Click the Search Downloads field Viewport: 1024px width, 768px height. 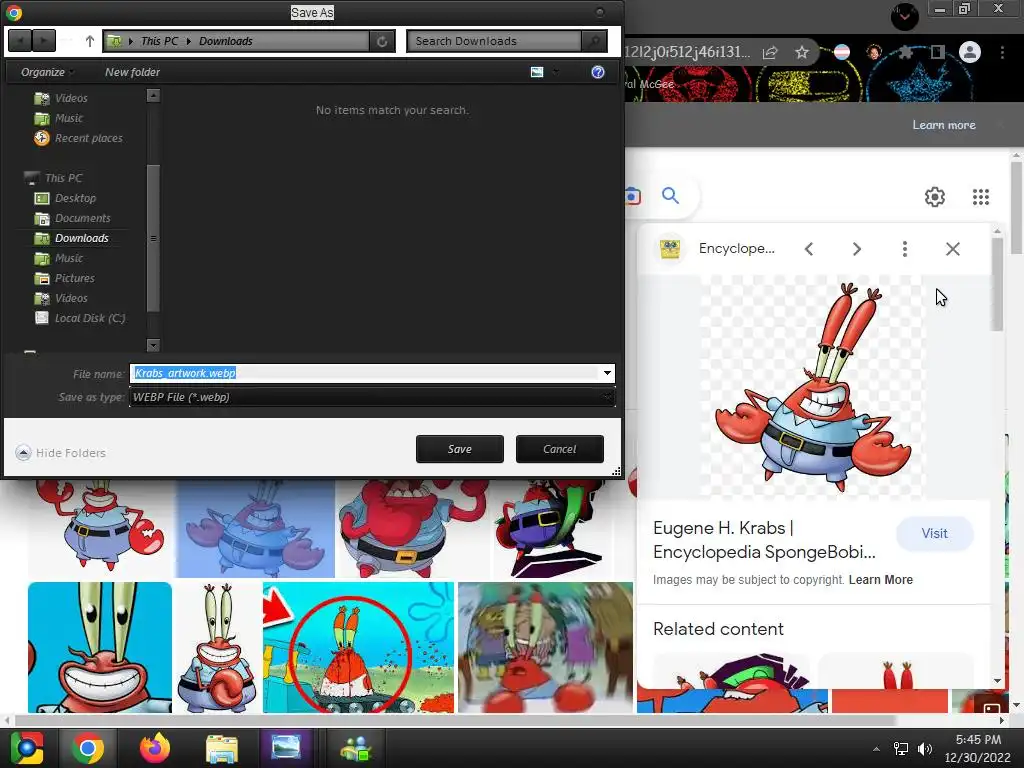494,41
